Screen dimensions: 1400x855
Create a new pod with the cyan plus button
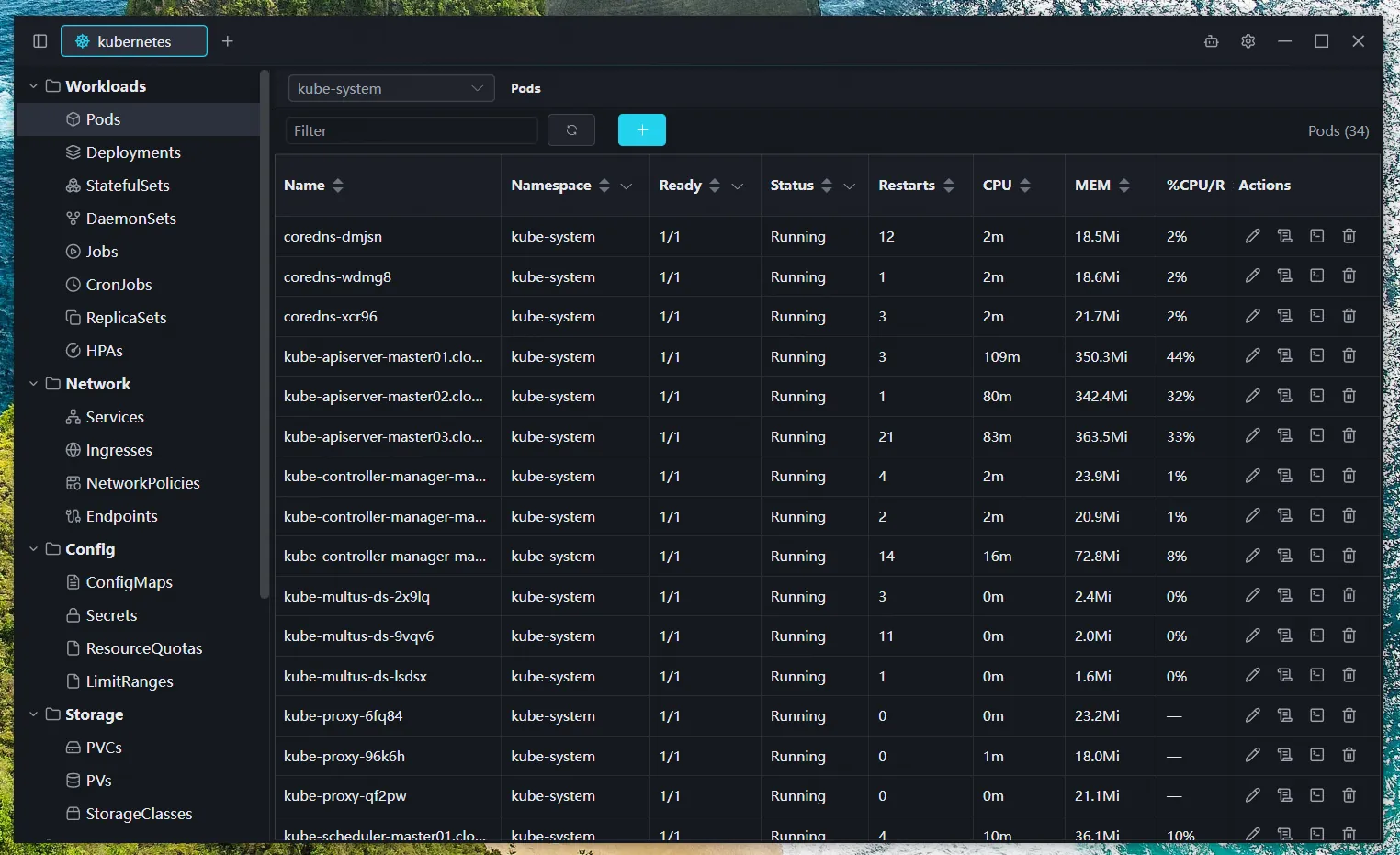pyautogui.click(x=642, y=130)
